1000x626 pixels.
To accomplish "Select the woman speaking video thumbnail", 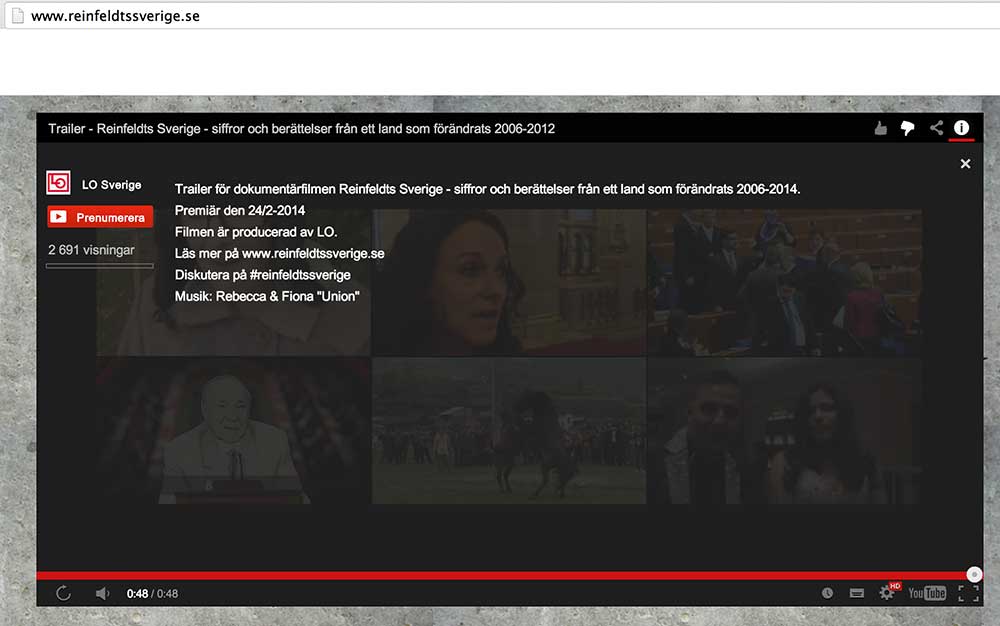I will point(508,282).
